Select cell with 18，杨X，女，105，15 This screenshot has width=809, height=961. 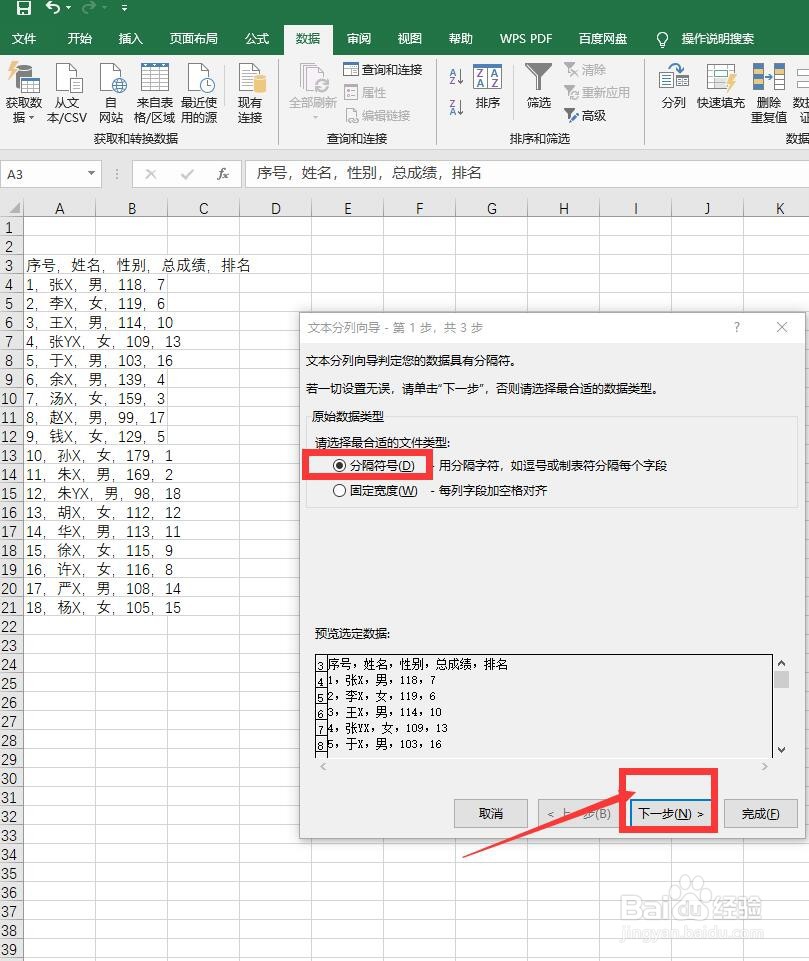coord(59,607)
